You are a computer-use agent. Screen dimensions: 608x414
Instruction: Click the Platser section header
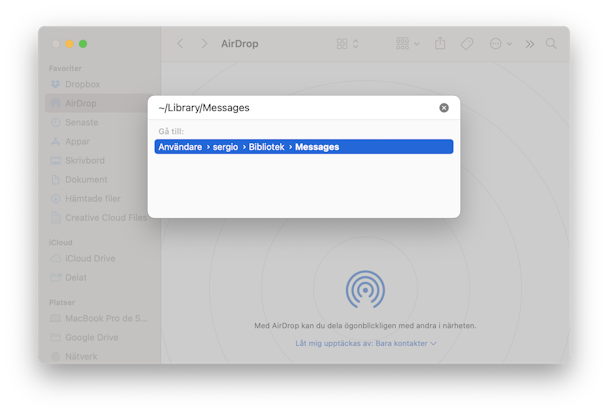(62, 302)
